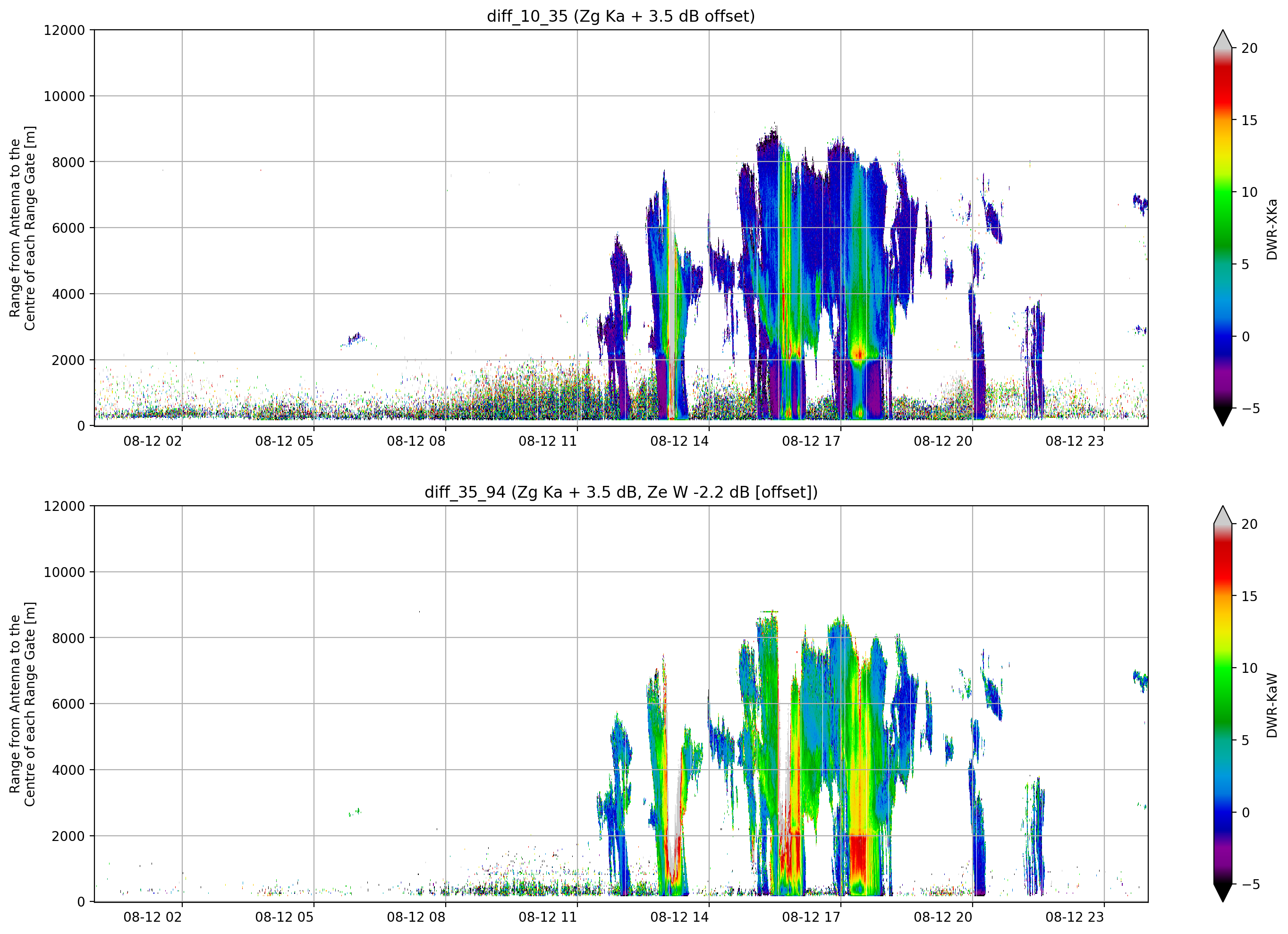1288x934 pixels.
Task: Click the title "diff_10_35 (Zg Ka + 3.5 dB offset)"
Action: 621,17
